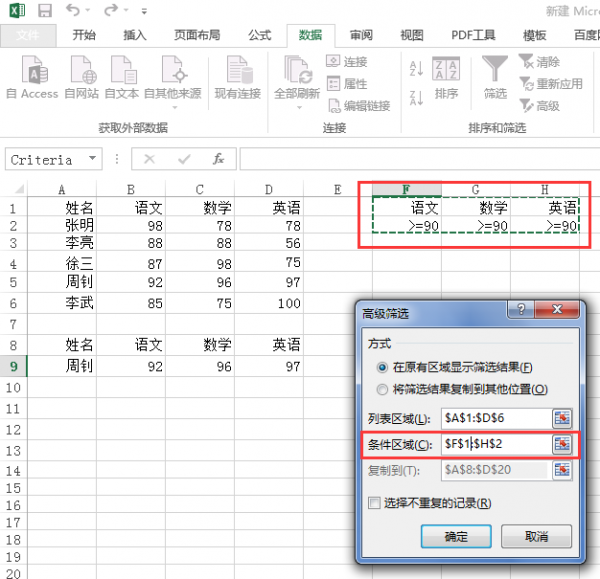Select column A header
Screen dimensions: 600x579
click(62, 189)
